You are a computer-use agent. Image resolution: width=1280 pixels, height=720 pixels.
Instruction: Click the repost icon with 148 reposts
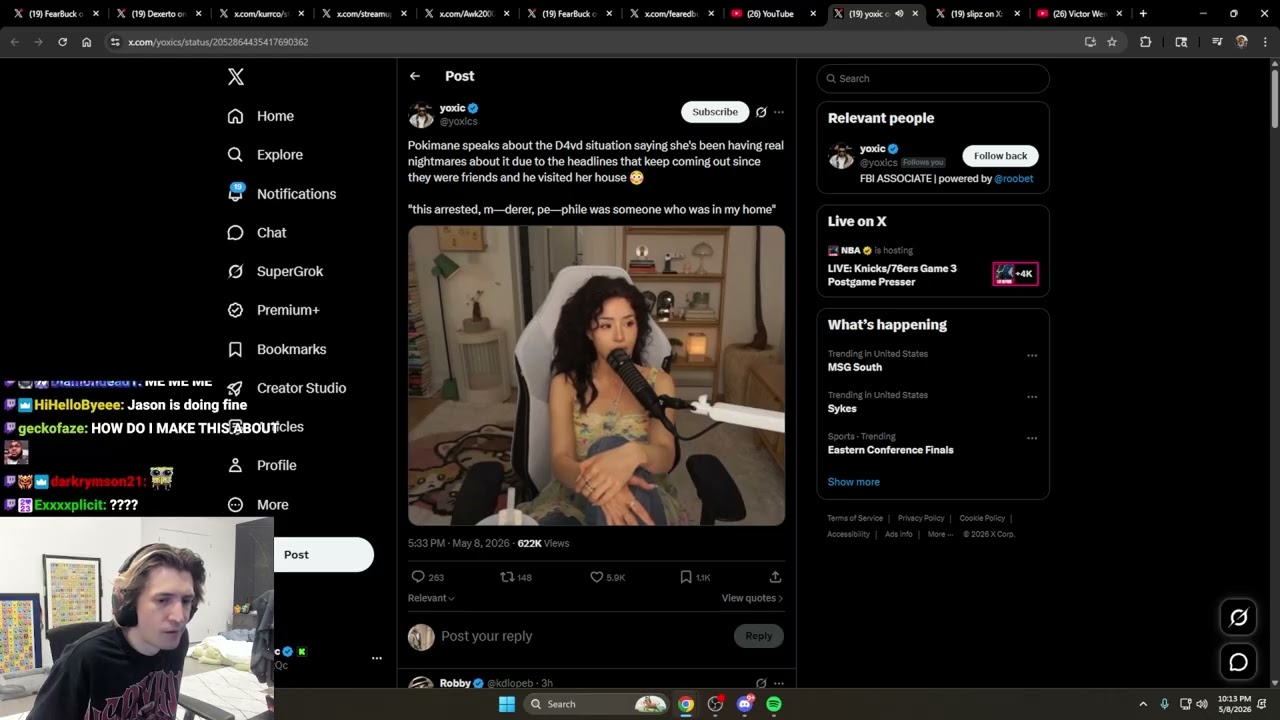[507, 577]
